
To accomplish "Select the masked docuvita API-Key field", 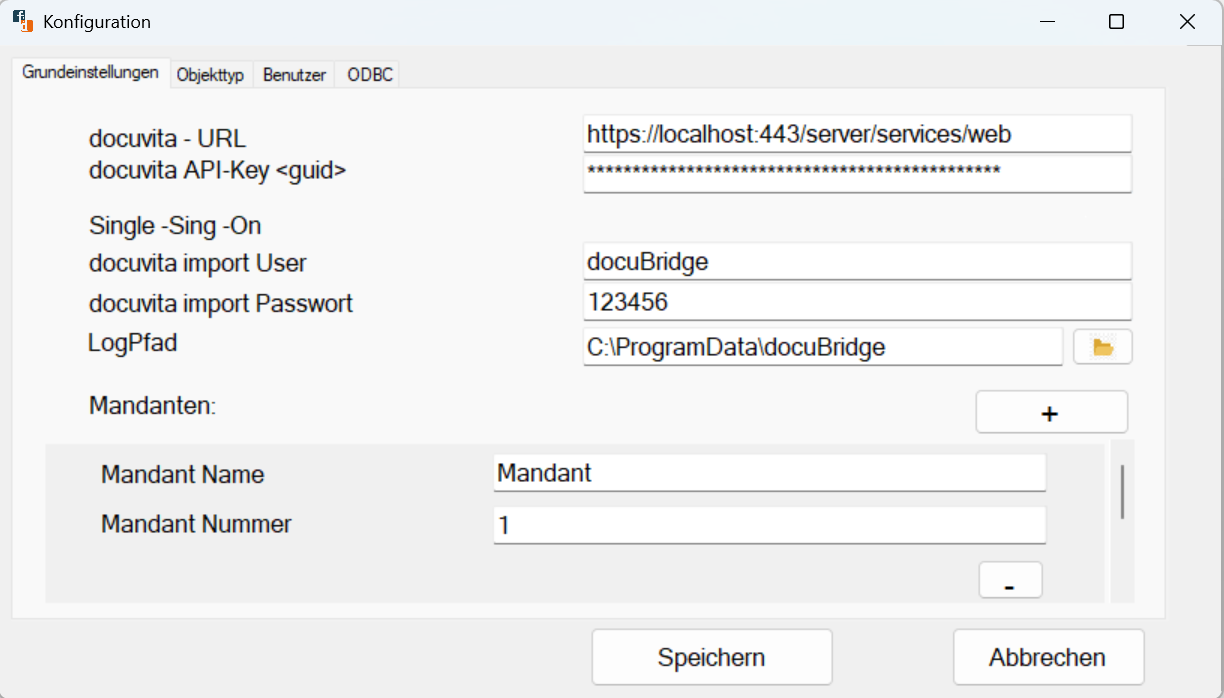I will (x=857, y=172).
